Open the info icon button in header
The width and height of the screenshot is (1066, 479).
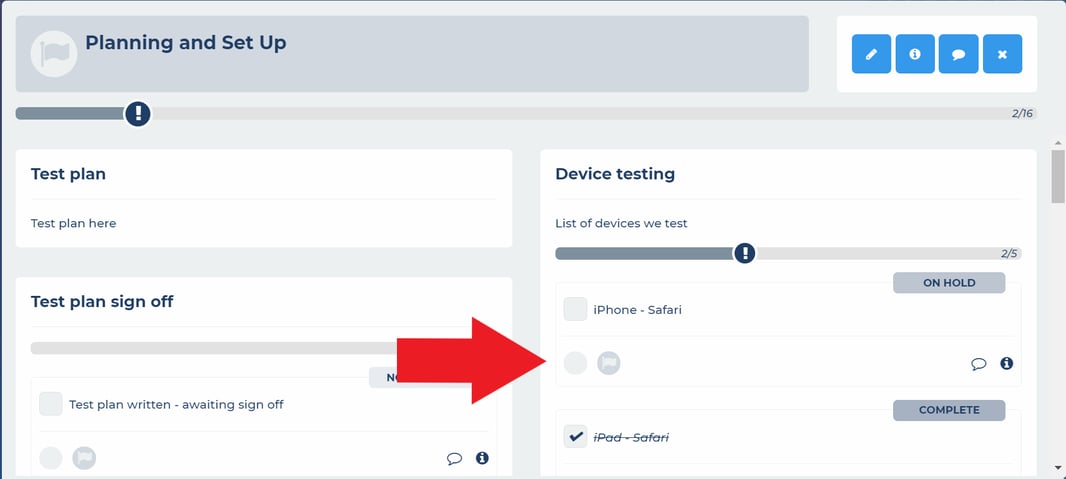pos(915,54)
